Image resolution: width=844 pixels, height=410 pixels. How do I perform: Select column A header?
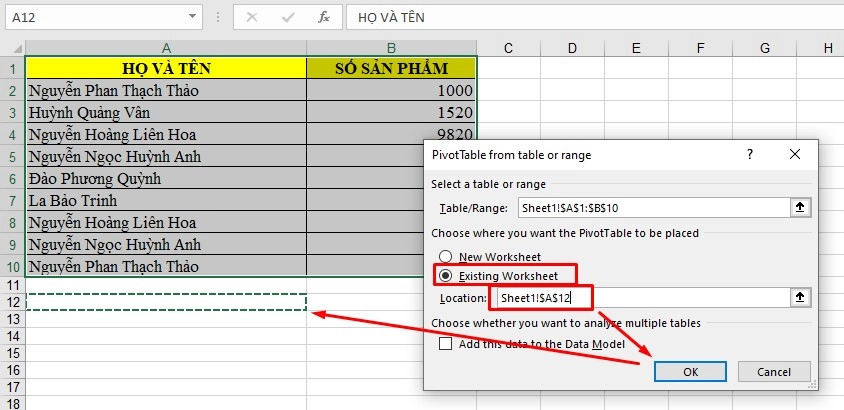pos(166,48)
